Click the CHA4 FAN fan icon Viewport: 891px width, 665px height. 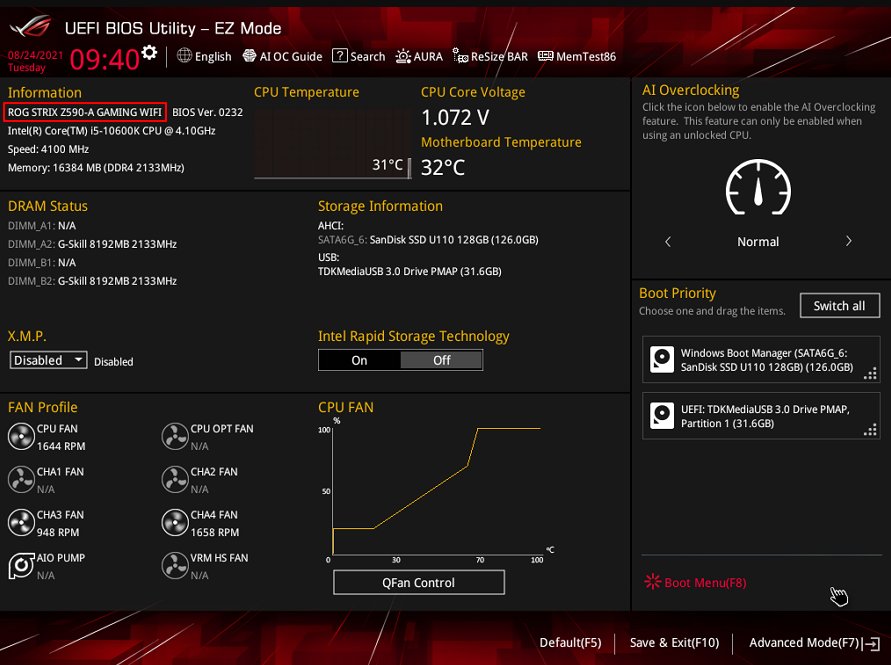coord(175,522)
